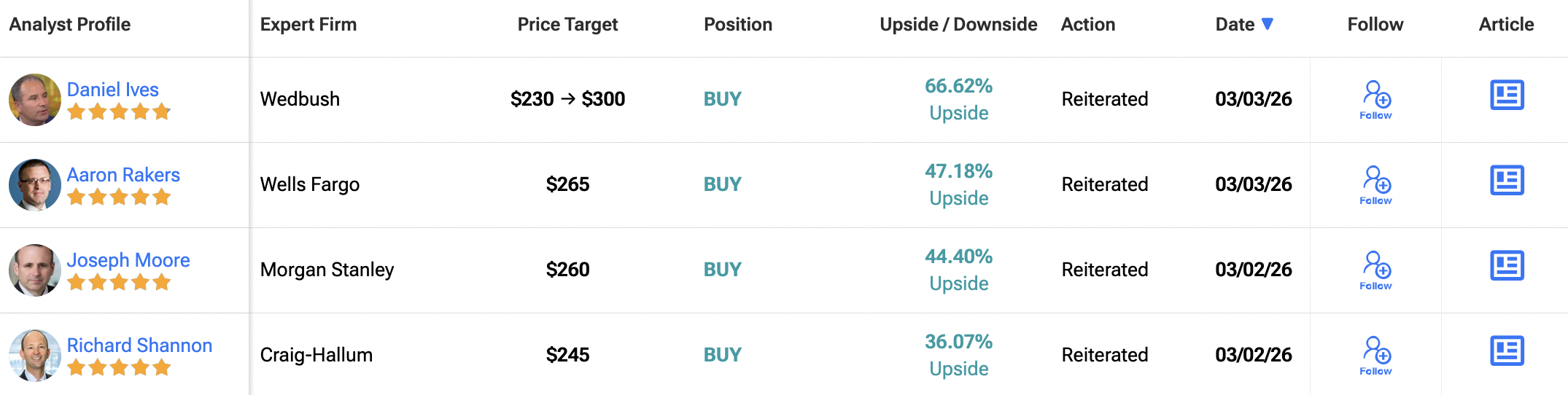Open Daniel Ives' Wedbush article
The width and height of the screenshot is (1568, 395).
tap(1507, 95)
